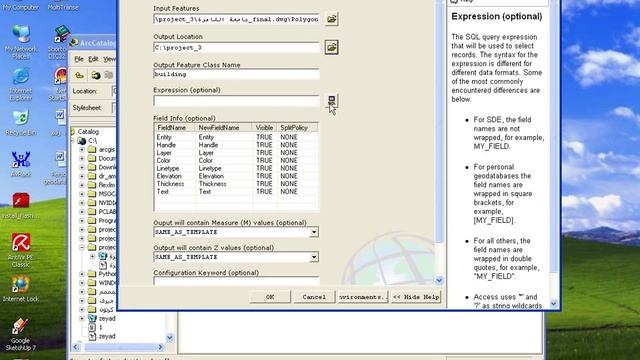Open the AirRoad desktop shortcut

pyautogui.click(x=20, y=164)
